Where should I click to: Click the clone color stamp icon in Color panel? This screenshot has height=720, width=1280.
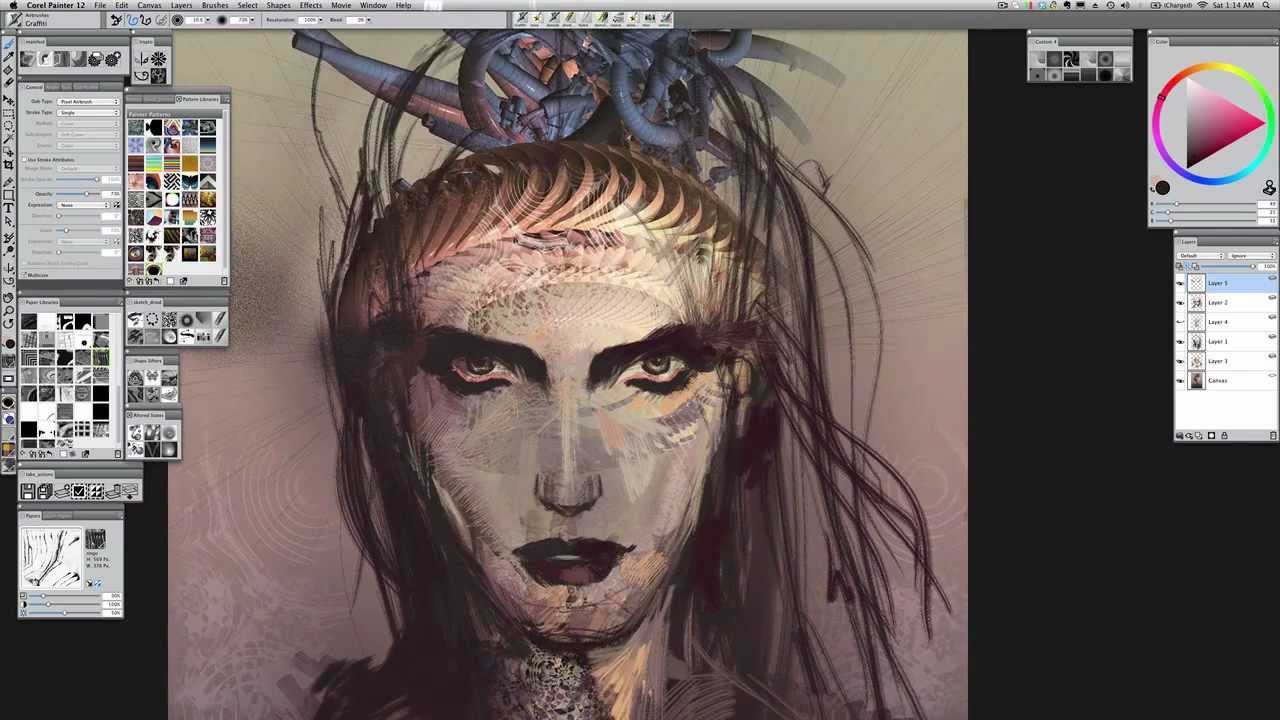pos(1268,188)
